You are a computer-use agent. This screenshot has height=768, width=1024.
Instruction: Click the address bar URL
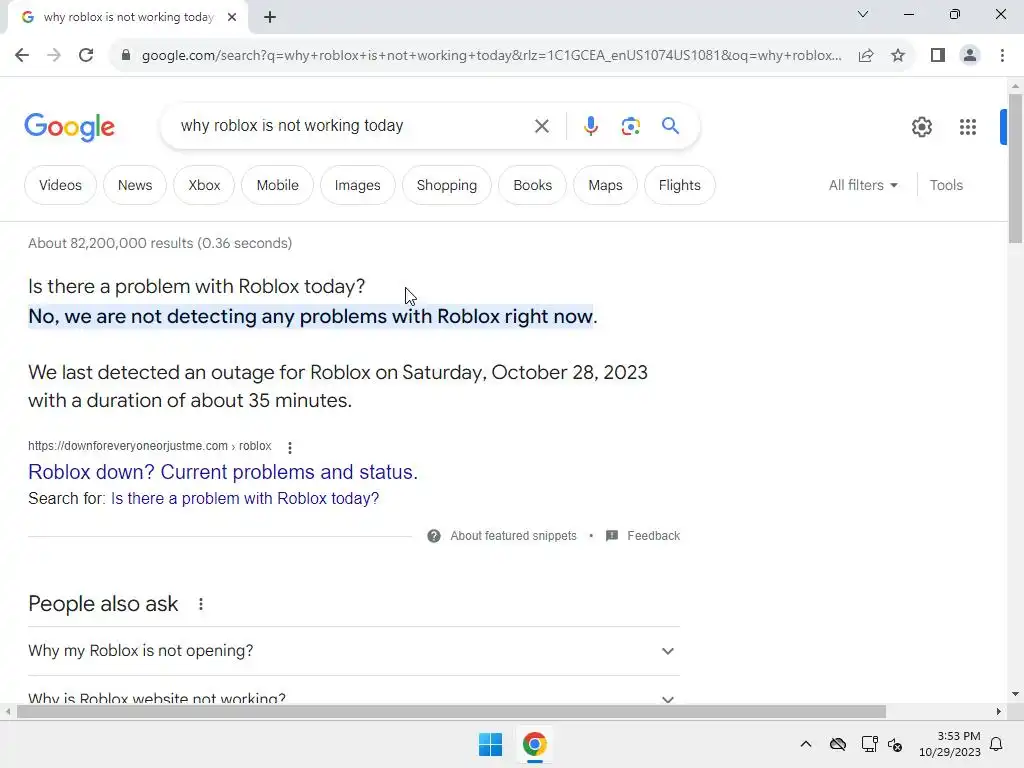(x=491, y=56)
